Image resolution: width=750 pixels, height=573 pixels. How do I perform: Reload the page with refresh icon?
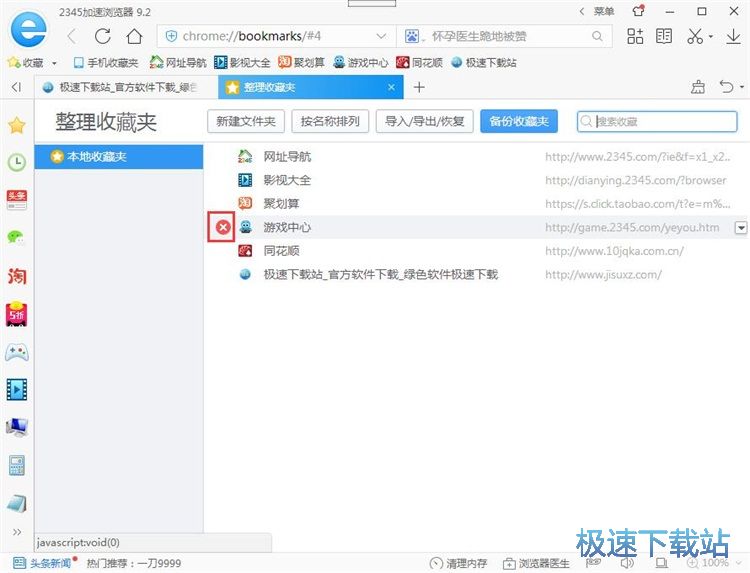102,36
